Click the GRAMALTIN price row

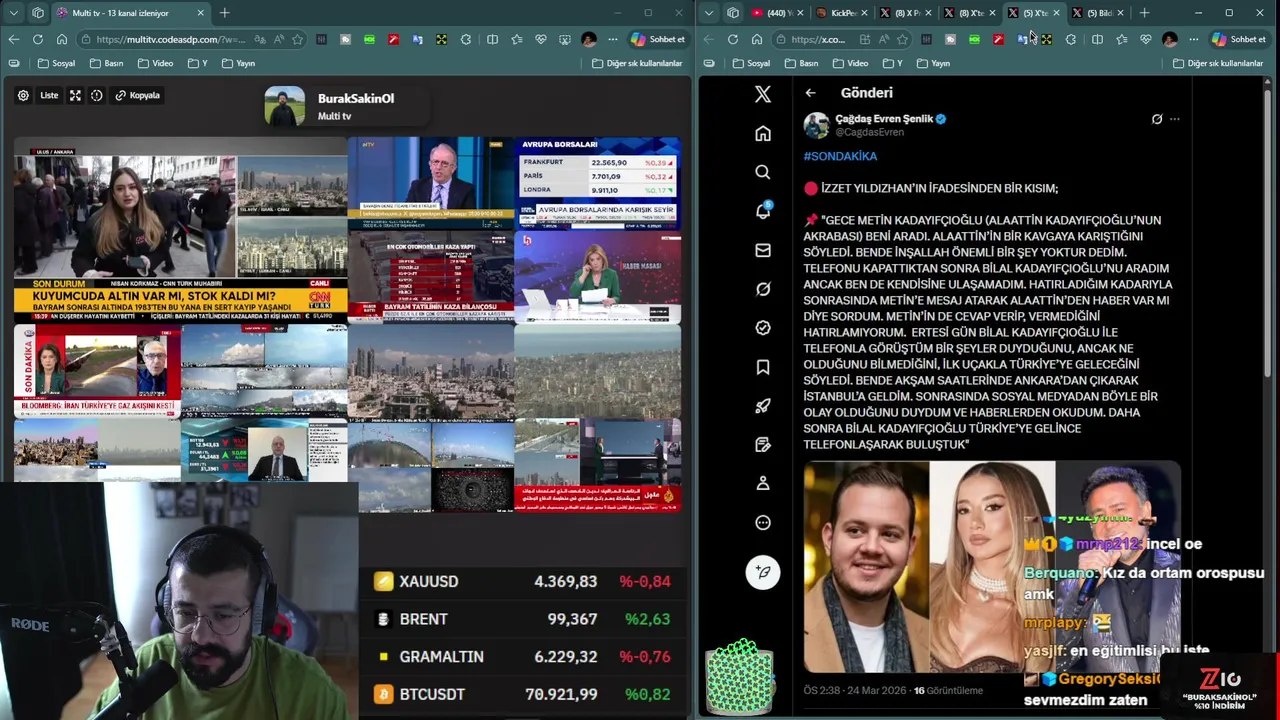522,657
